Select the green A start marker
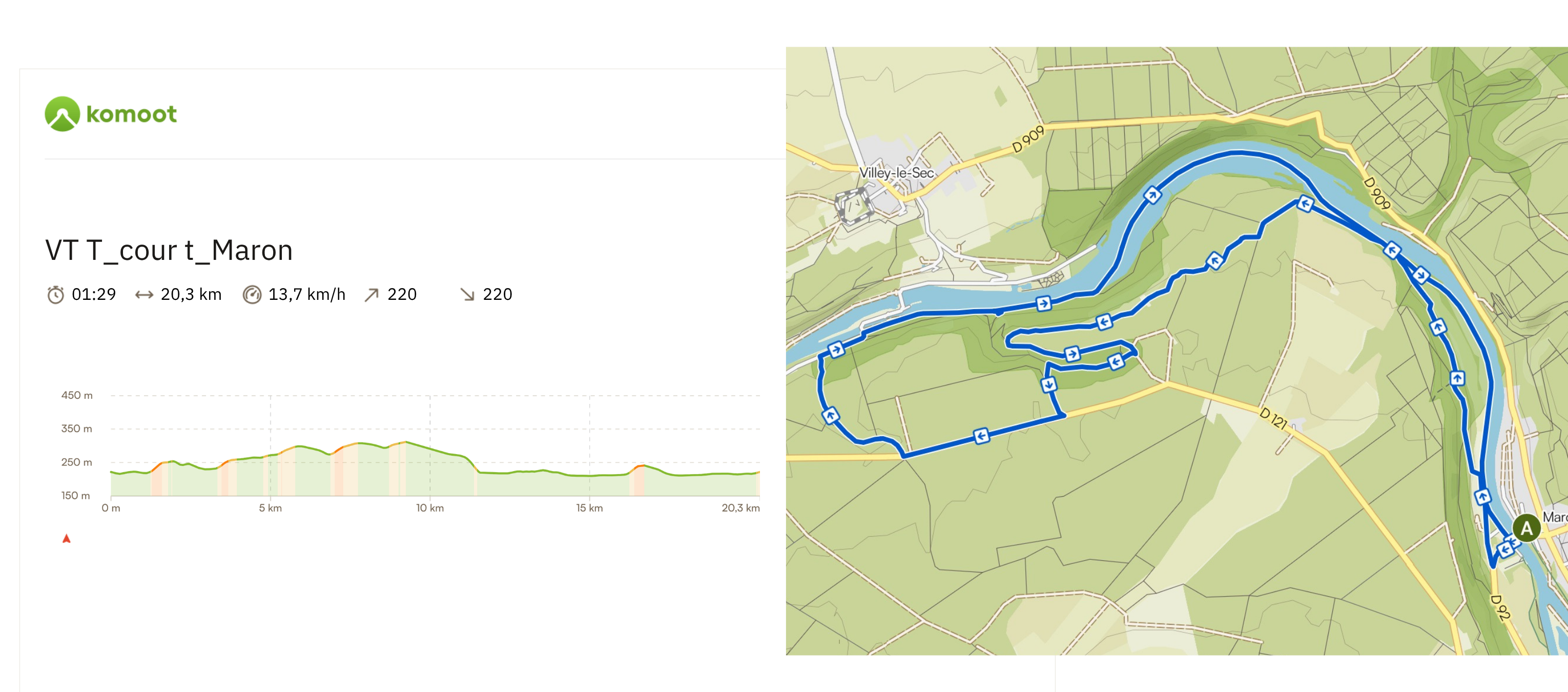The image size is (1568, 692). click(1526, 527)
